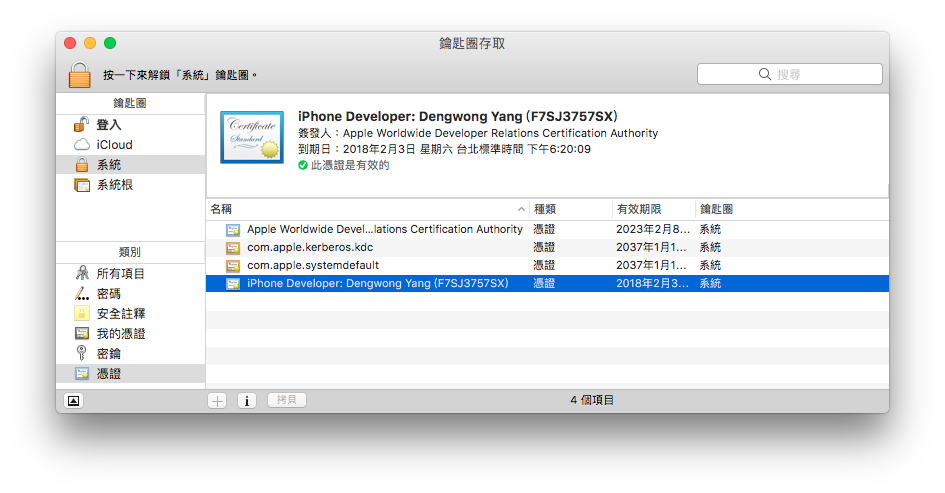Viewport: 945px width, 493px height.
Task: Click the 拷貝 button
Action: (287, 400)
